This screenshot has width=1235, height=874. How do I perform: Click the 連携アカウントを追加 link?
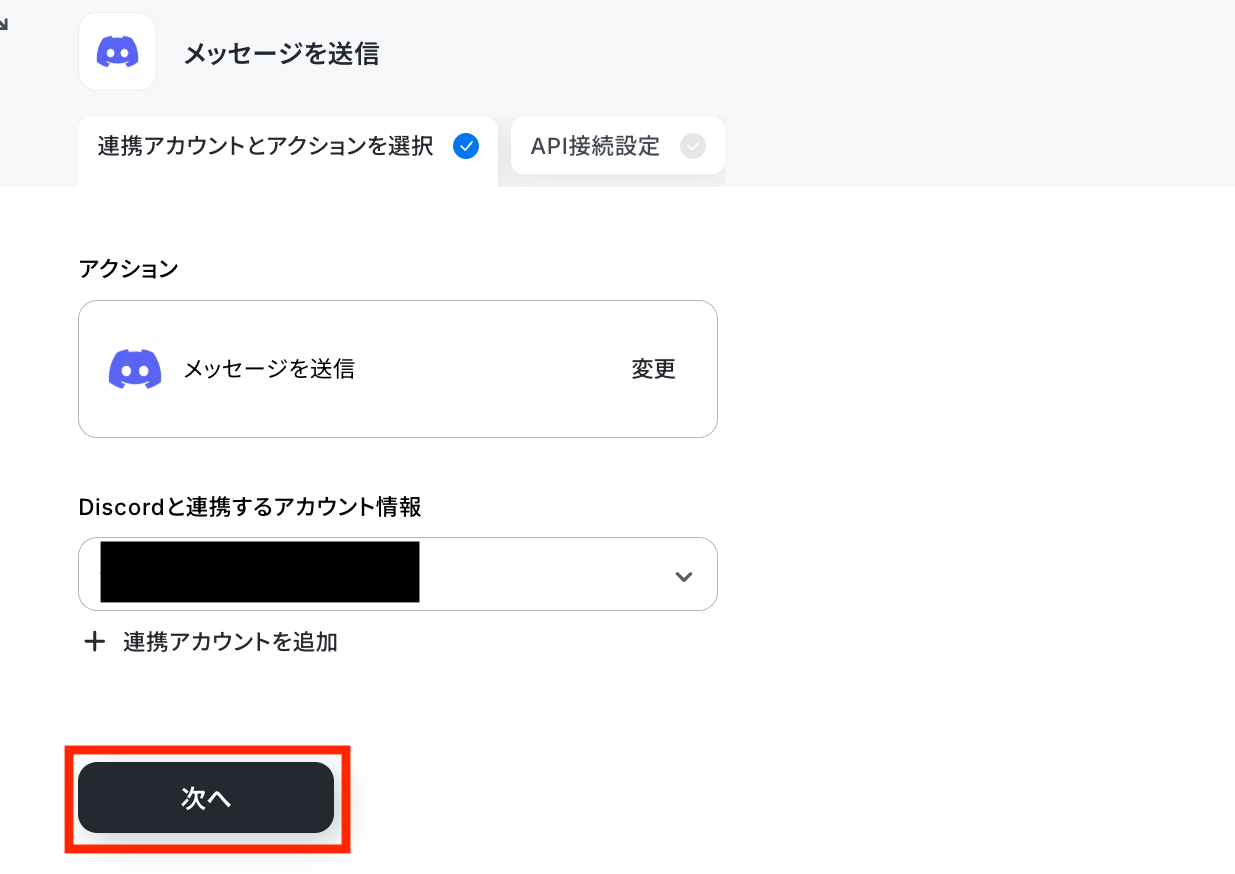coord(231,642)
